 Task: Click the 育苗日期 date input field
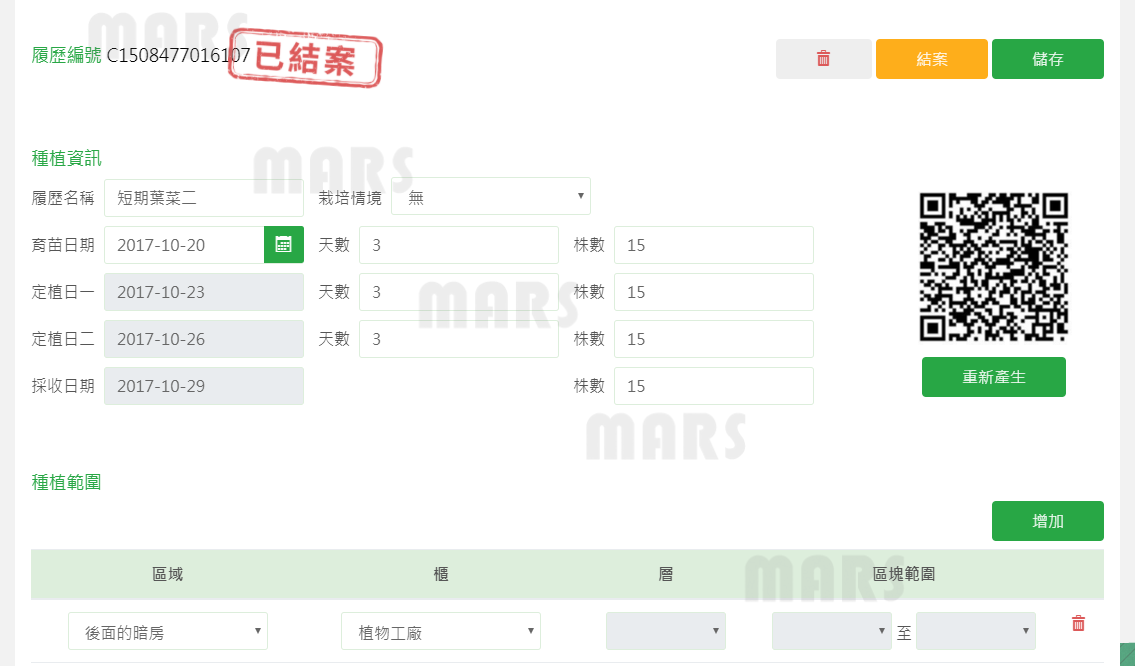(184, 245)
